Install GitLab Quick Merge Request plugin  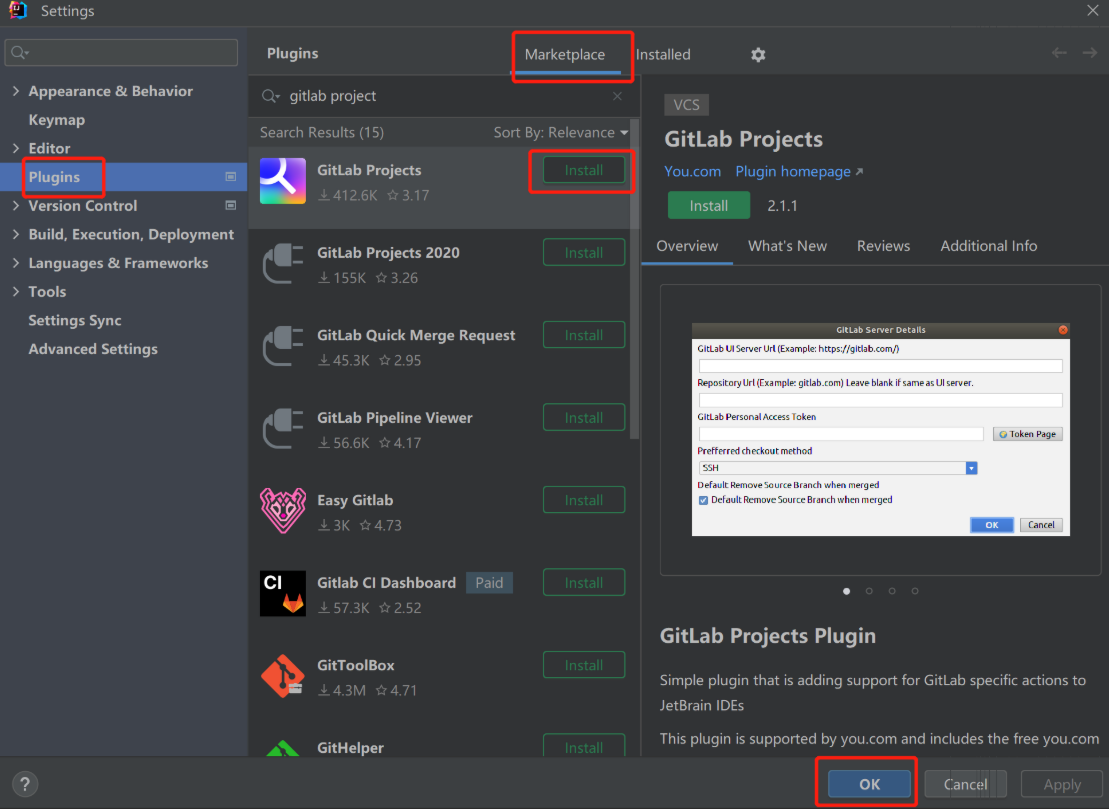click(x=583, y=335)
